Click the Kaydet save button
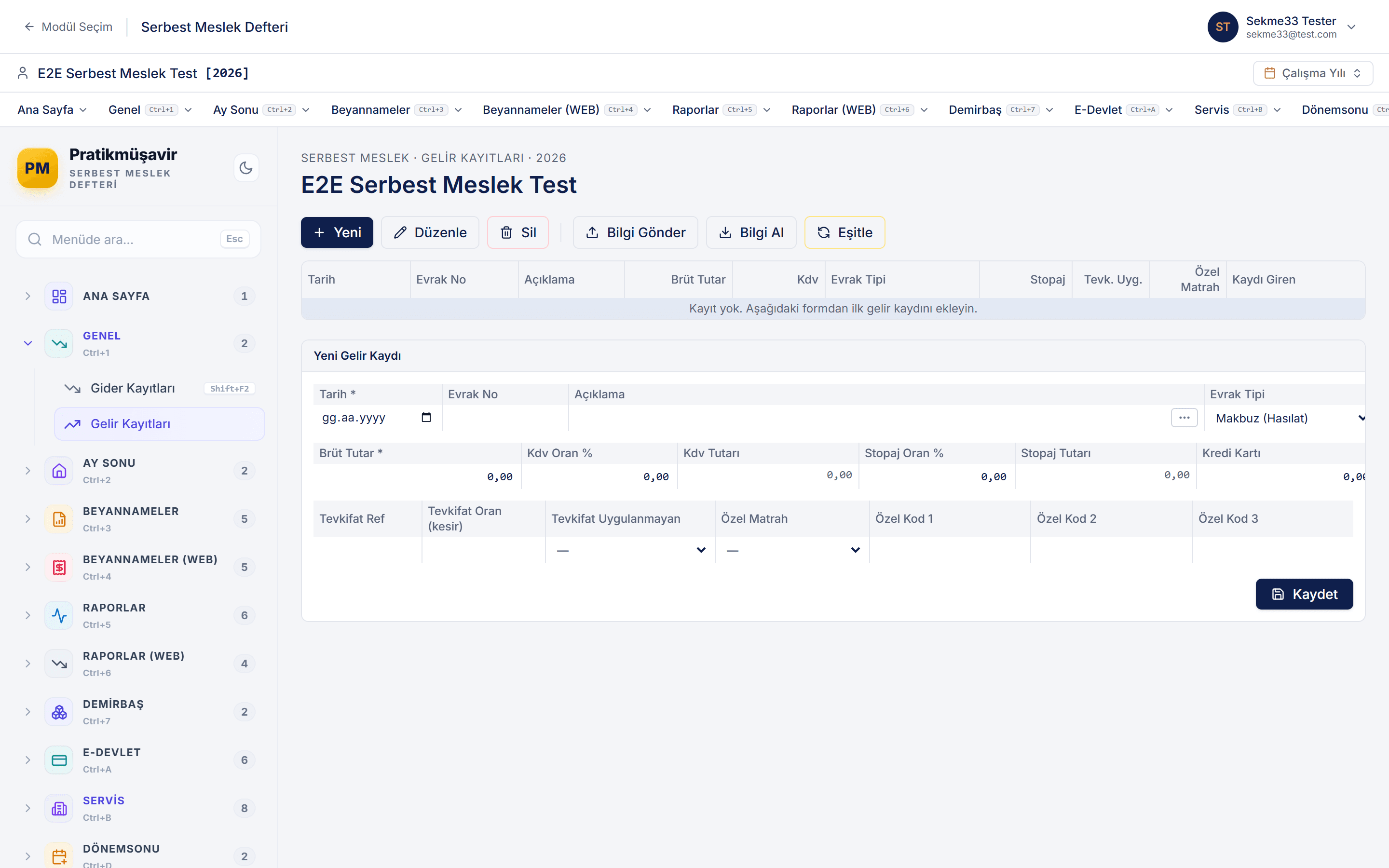Image resolution: width=1389 pixels, height=868 pixels. [1304, 594]
